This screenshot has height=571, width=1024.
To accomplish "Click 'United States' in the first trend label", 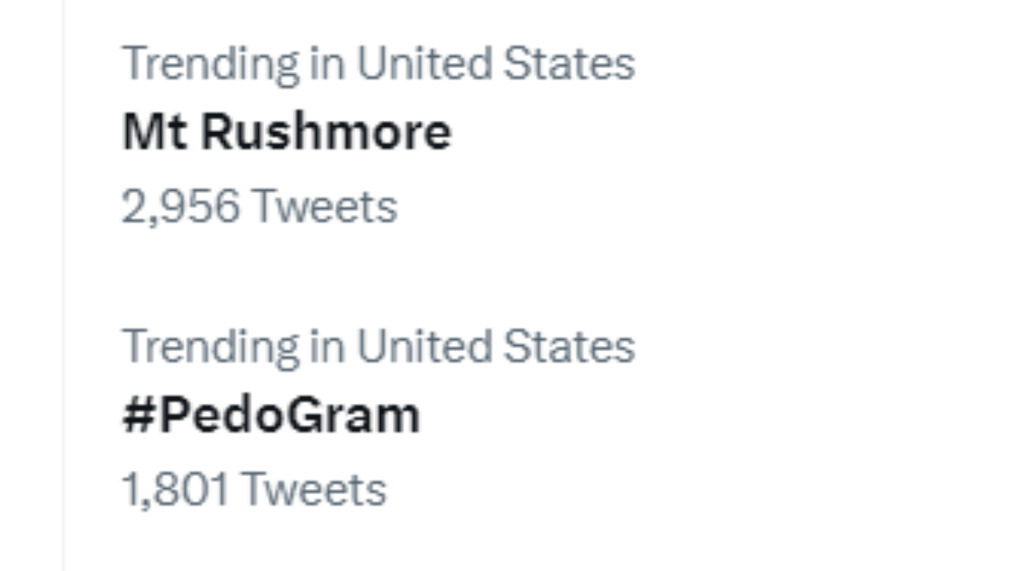I will pyautogui.click(x=496, y=63).
